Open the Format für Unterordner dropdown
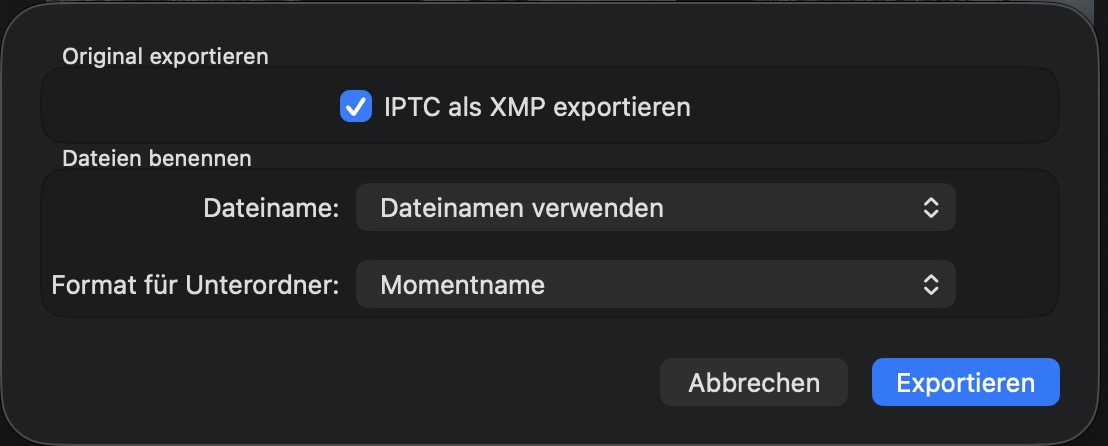 click(655, 284)
